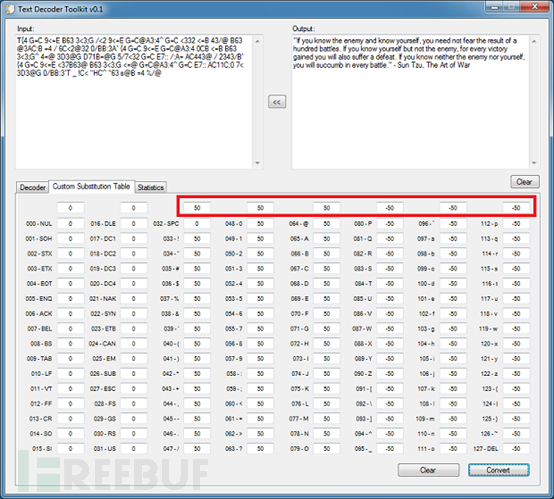Click the first column header field showing 0
This screenshot has width=554, height=499.
coord(70,208)
